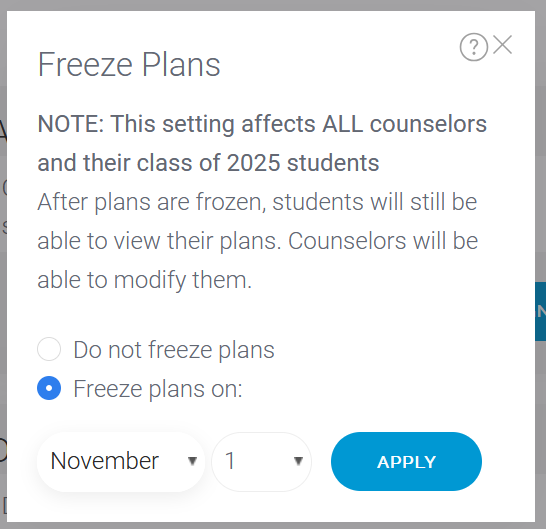Click the blue button behind the dialog
Screen dimensions: 546x529
[540, 311]
